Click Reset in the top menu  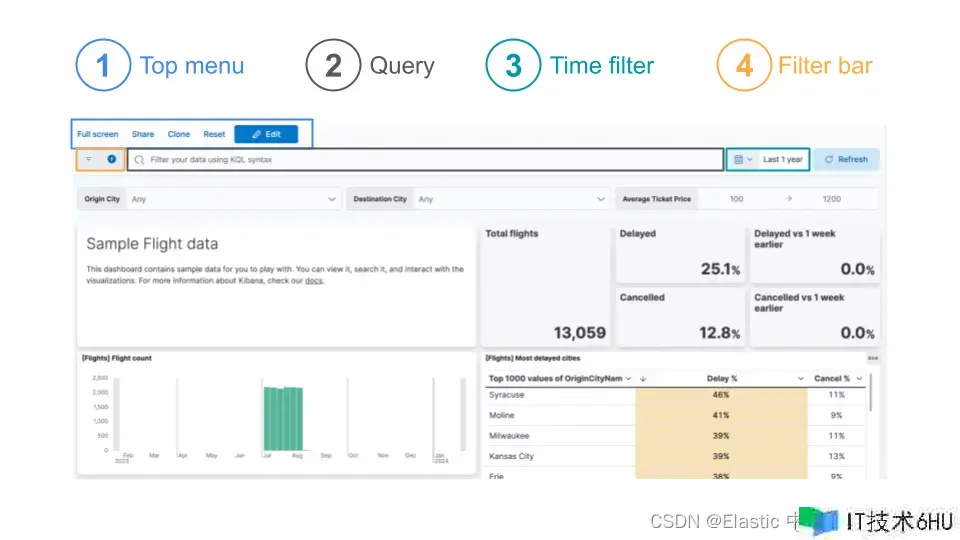(214, 134)
